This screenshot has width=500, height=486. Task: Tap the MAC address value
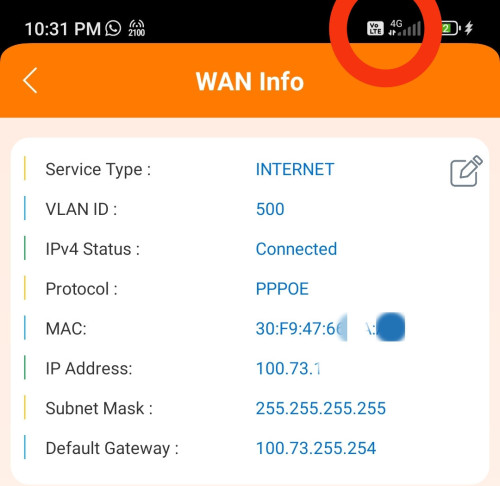(x=330, y=328)
